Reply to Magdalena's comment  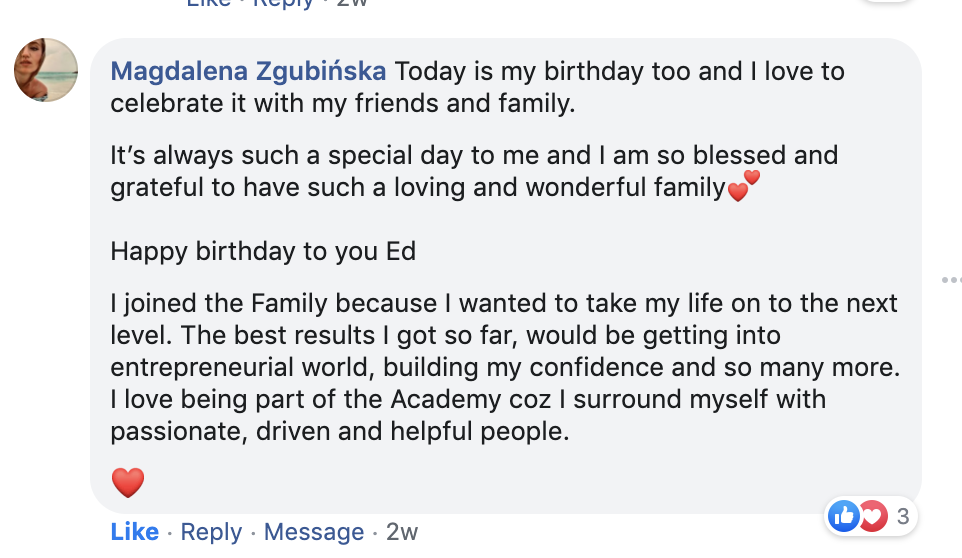(211, 532)
